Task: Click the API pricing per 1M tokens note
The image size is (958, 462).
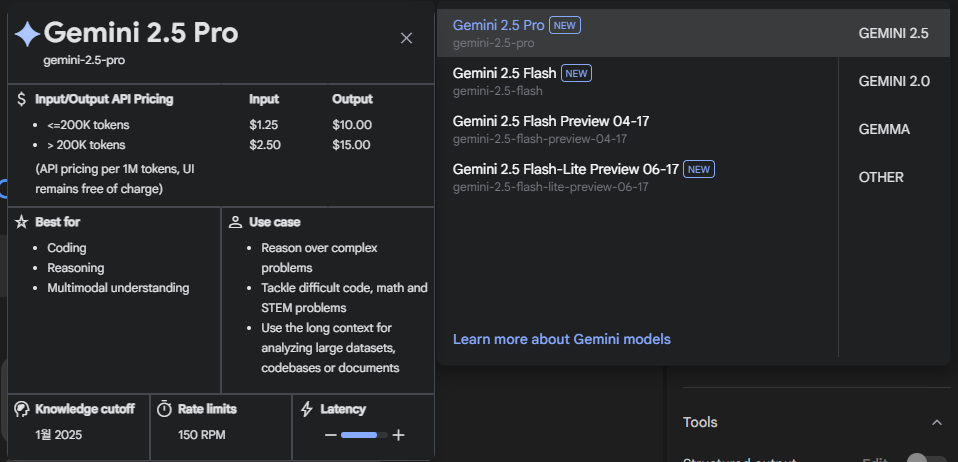Action: tap(115, 179)
